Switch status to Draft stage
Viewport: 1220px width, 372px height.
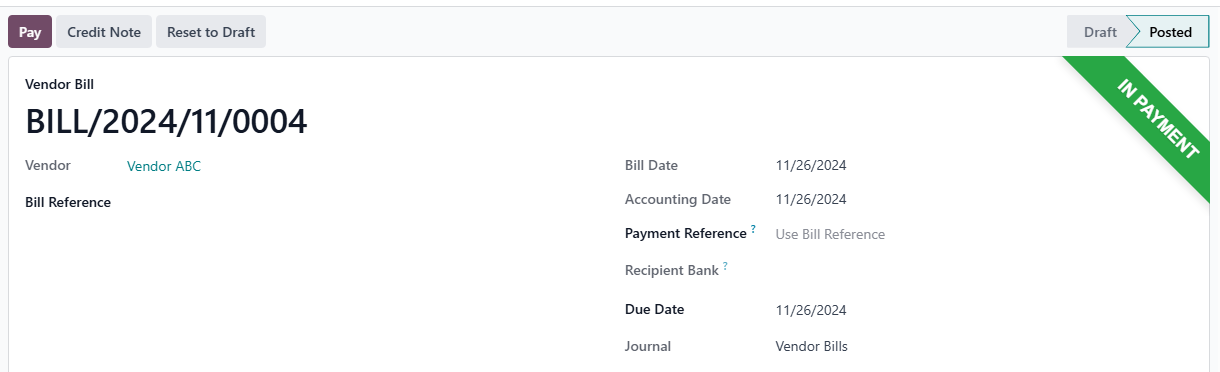1098,32
